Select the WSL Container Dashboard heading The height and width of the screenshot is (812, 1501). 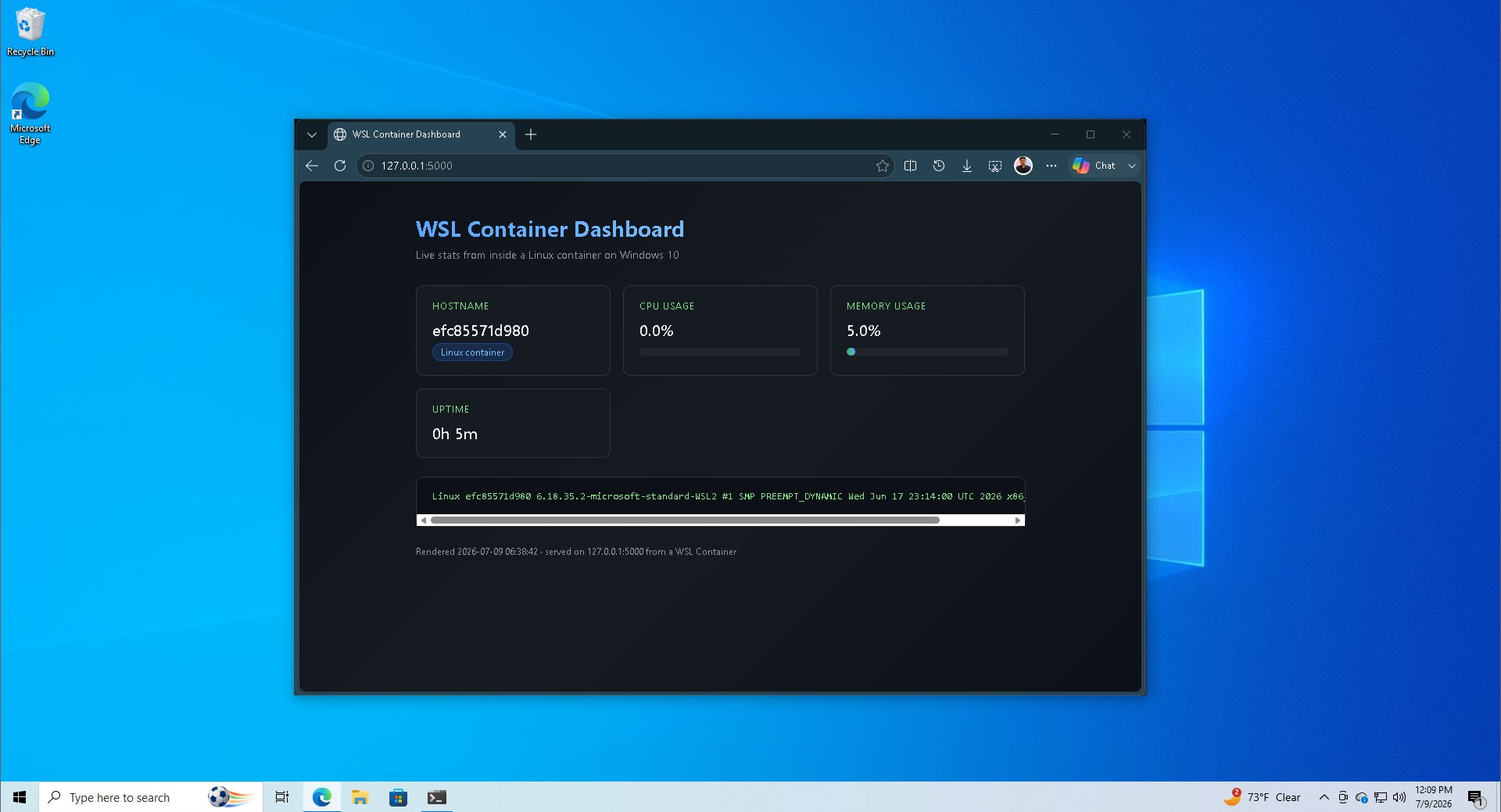pyautogui.click(x=550, y=229)
